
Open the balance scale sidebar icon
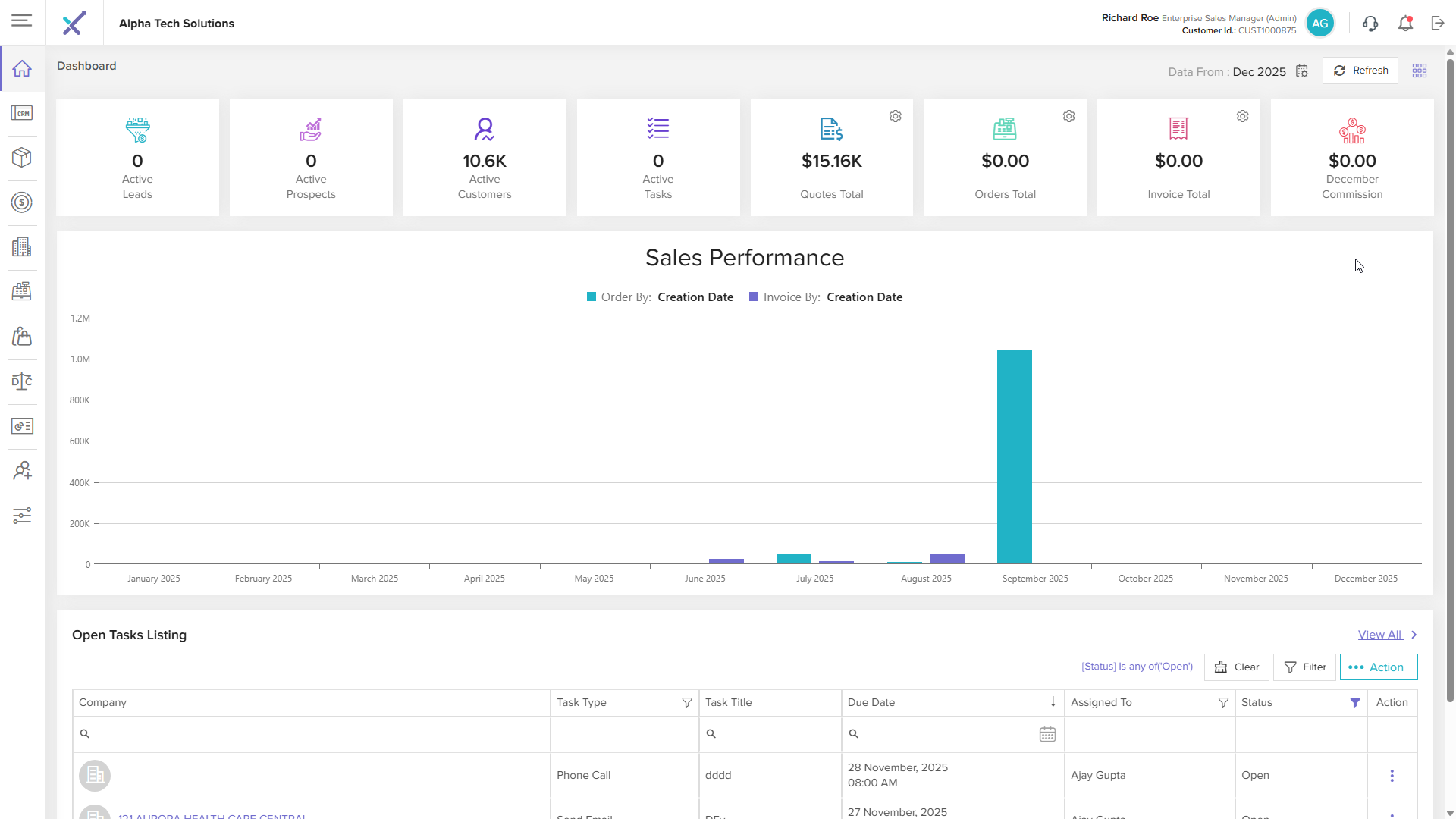22,381
